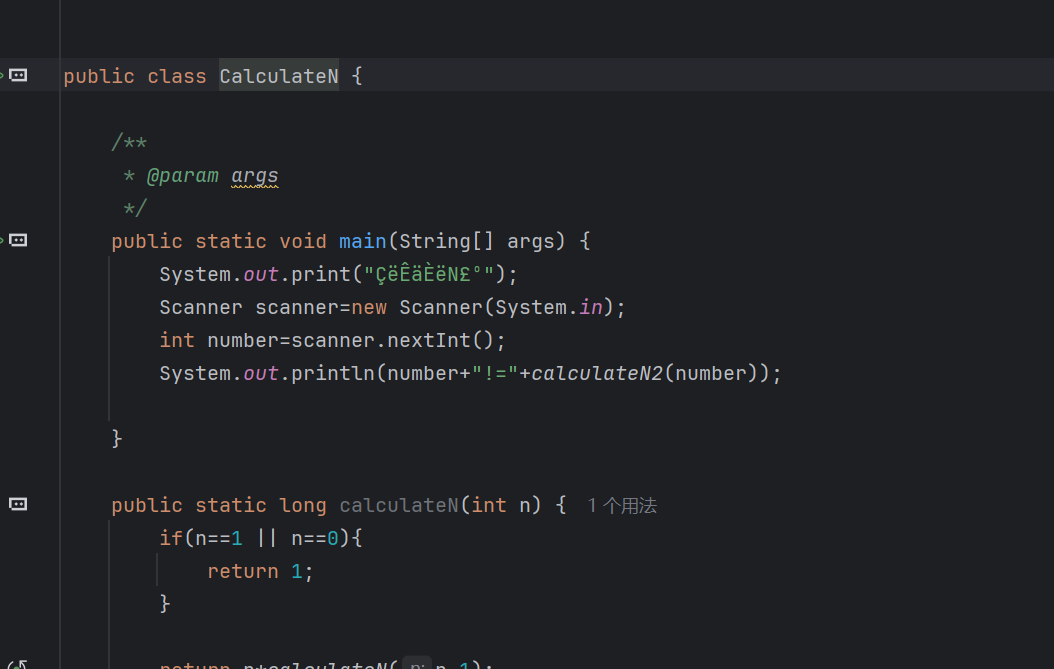Click the 'void' keyword
The image size is (1054, 669).
pos(303,241)
